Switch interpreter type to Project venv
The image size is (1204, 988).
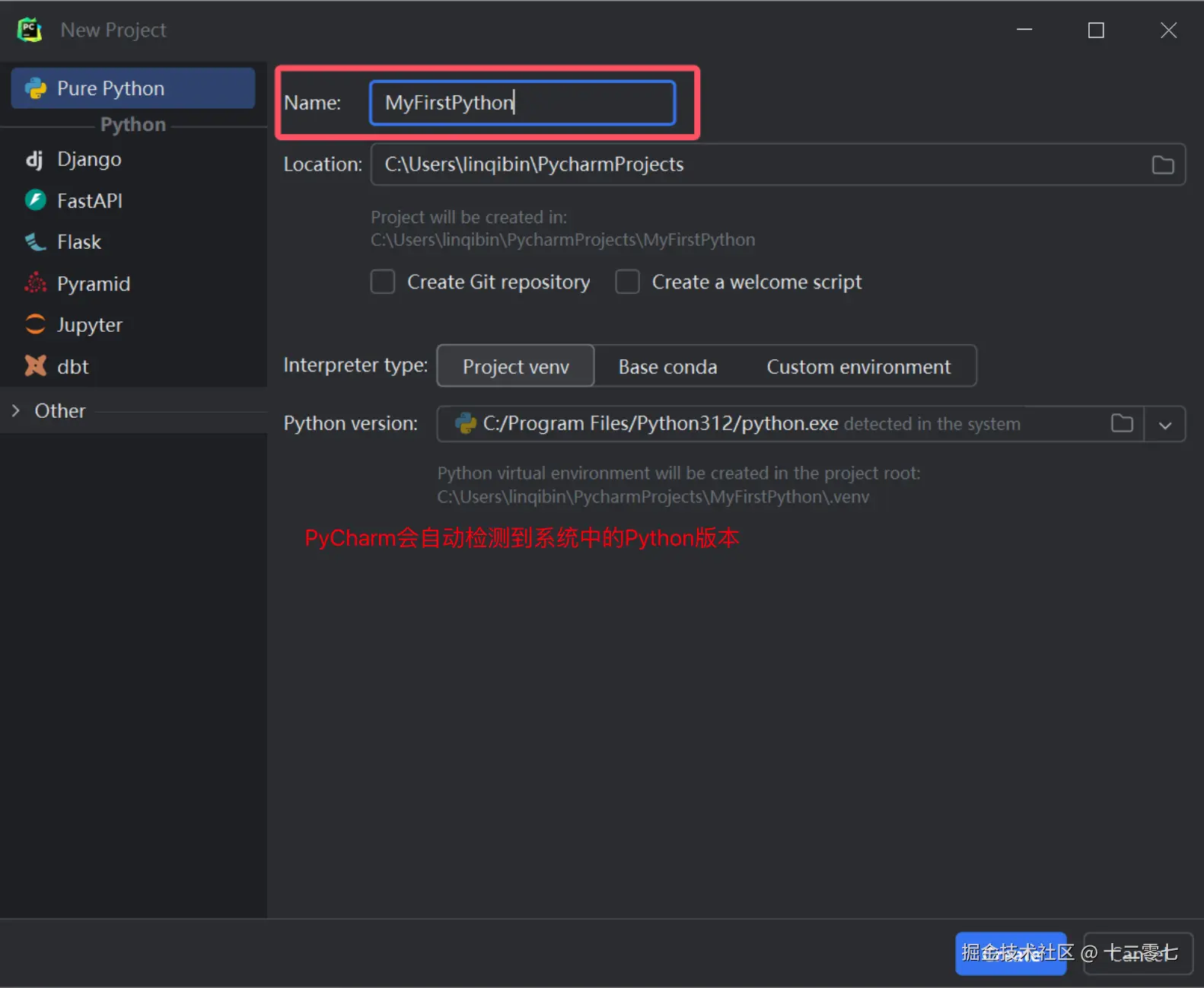tap(516, 366)
